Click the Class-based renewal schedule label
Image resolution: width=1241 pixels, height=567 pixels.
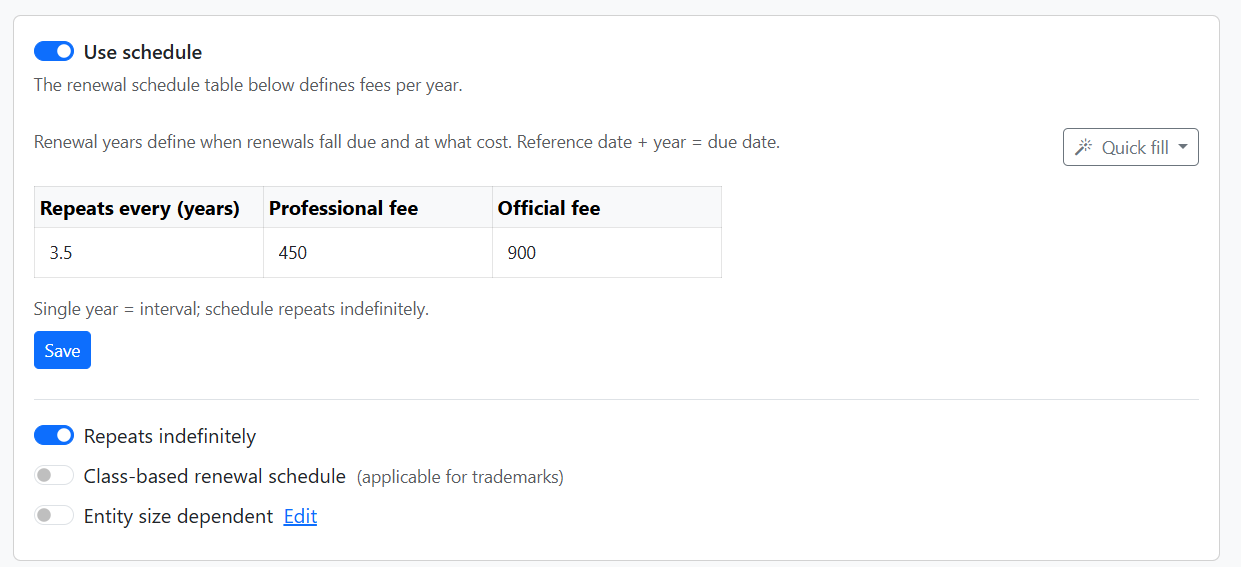click(x=215, y=476)
